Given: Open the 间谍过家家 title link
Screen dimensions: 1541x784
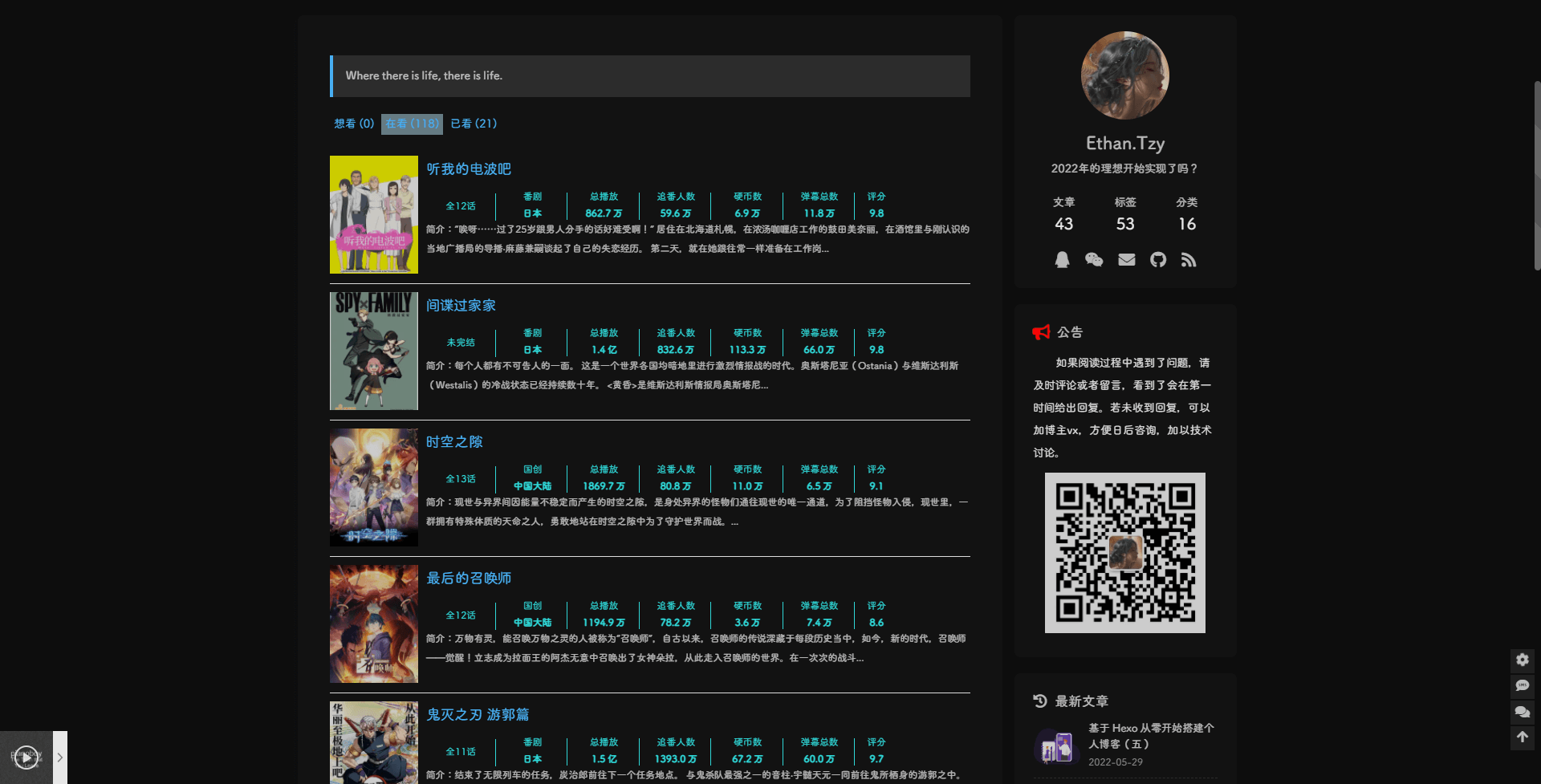Looking at the screenshot, I should [x=461, y=306].
